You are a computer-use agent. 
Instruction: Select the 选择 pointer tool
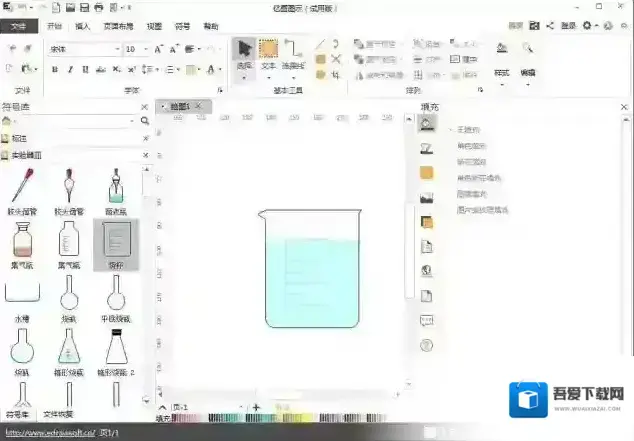(x=245, y=54)
